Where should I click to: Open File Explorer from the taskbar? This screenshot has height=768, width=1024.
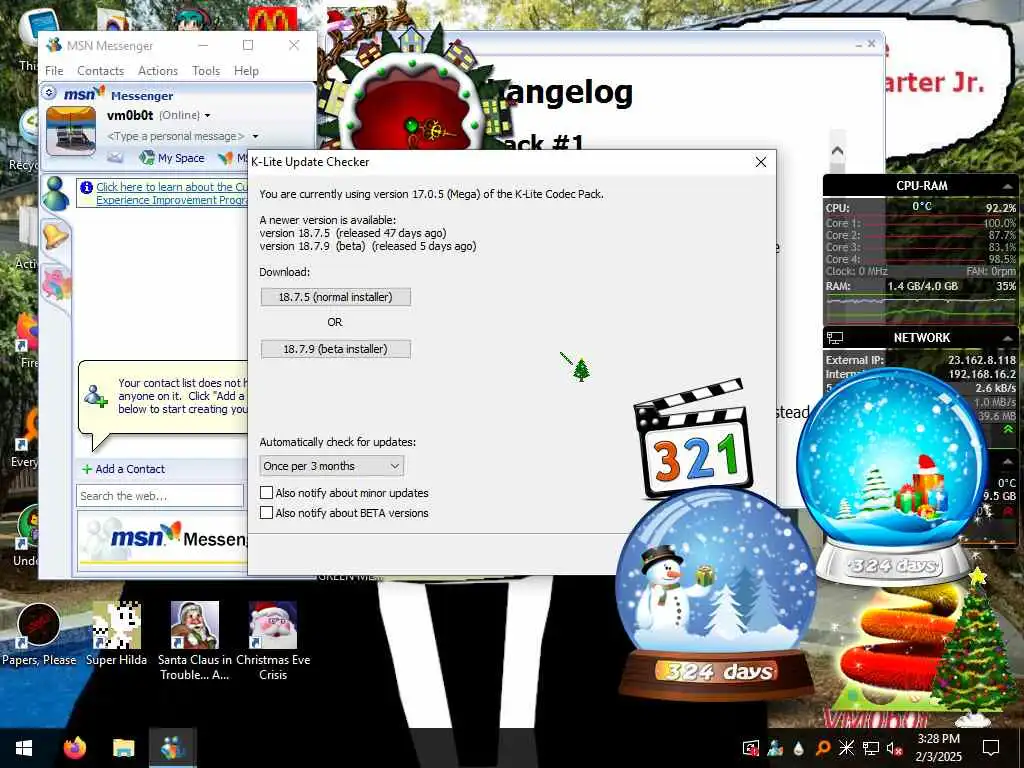click(123, 748)
